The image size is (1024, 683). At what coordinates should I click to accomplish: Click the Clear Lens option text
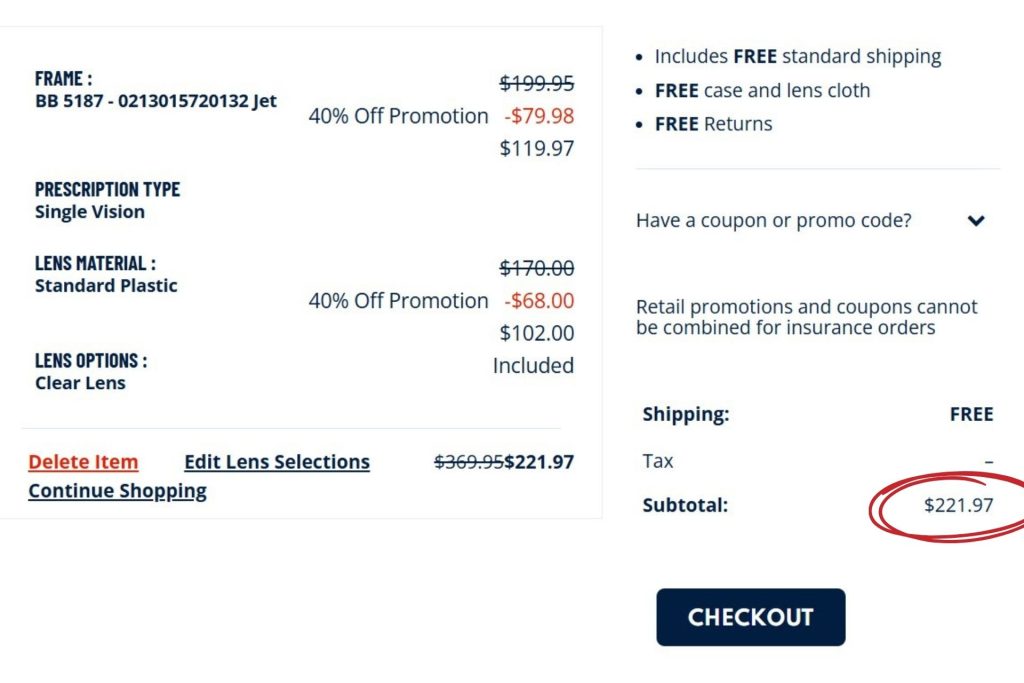(x=80, y=383)
